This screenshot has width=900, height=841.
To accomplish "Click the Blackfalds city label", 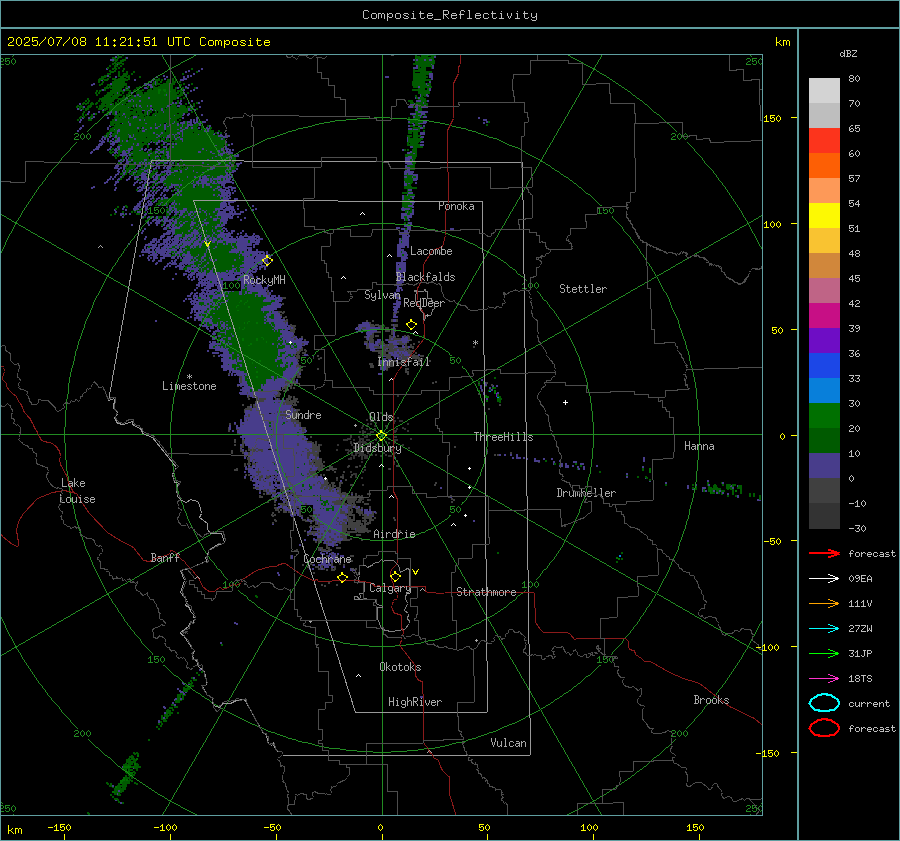I will click(425, 277).
